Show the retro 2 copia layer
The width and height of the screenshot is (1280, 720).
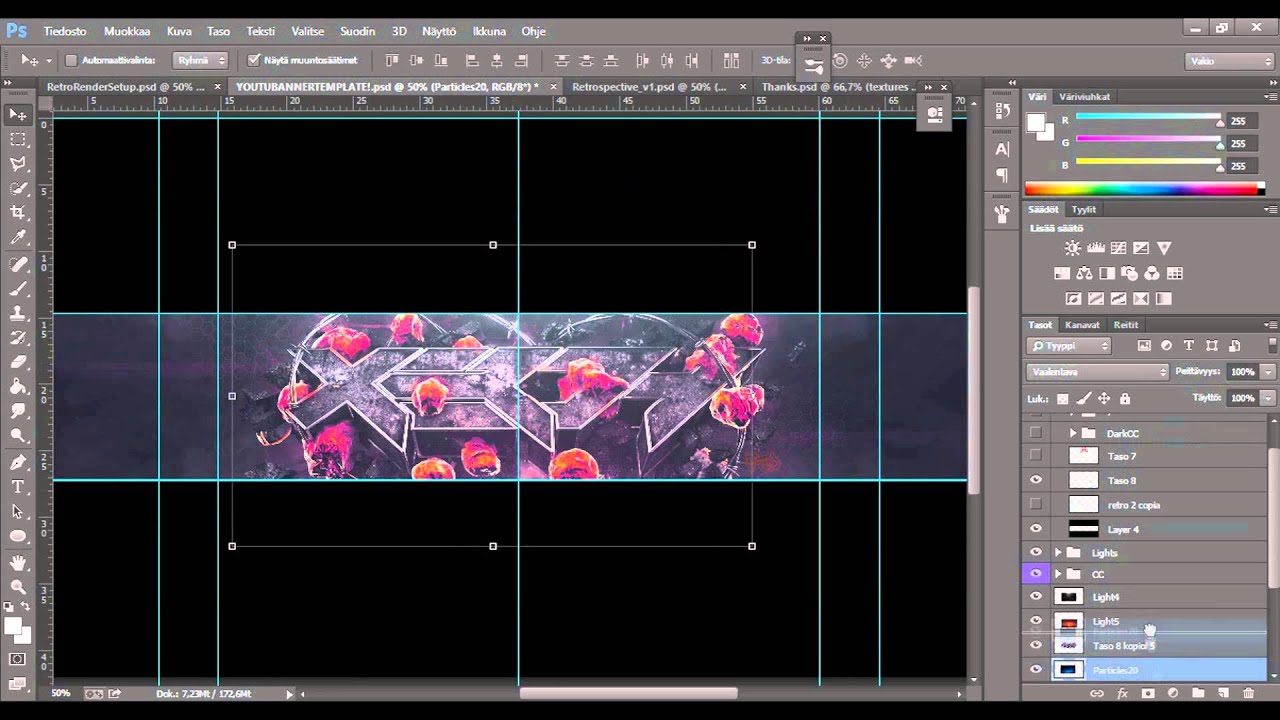tap(1036, 504)
